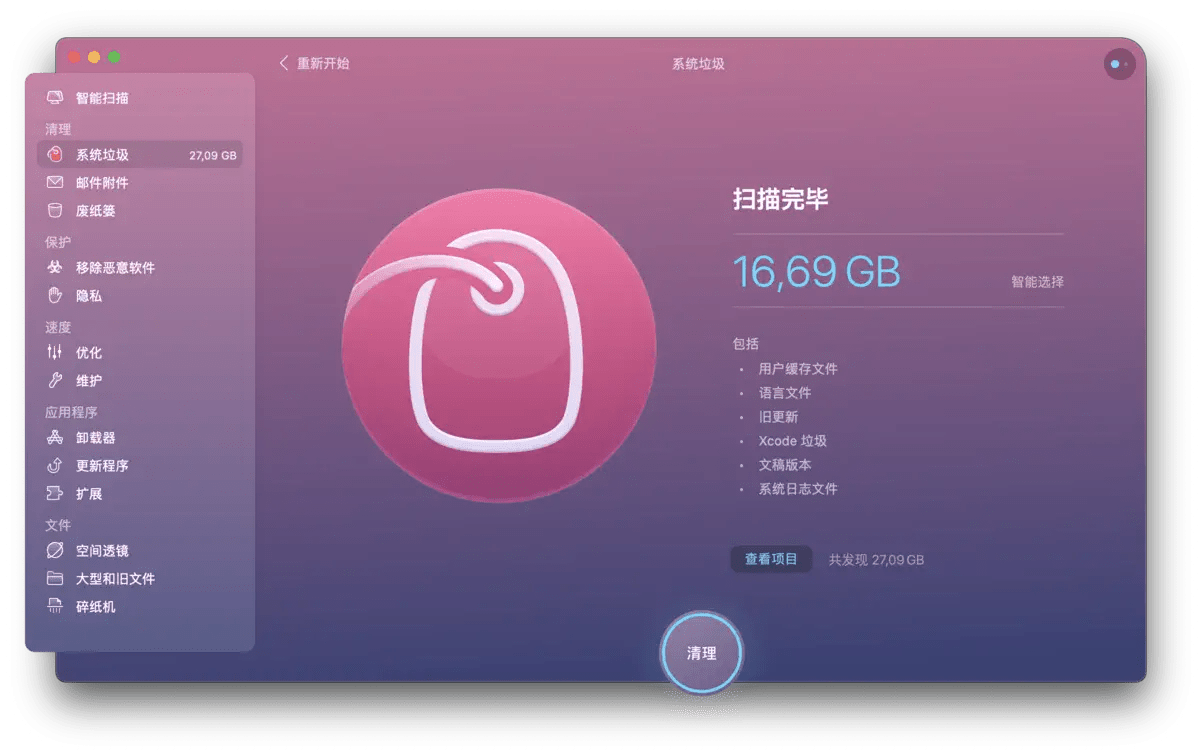Open the assistant dot icon at top right
This screenshot has width=1202, height=756.
(1119, 64)
